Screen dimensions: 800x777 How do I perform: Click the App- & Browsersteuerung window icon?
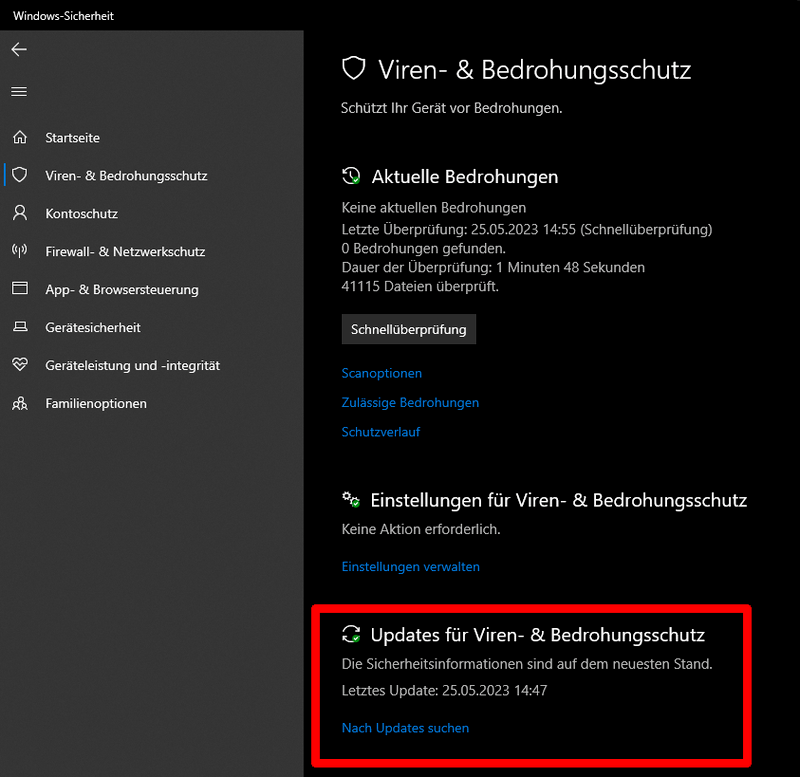click(20, 289)
